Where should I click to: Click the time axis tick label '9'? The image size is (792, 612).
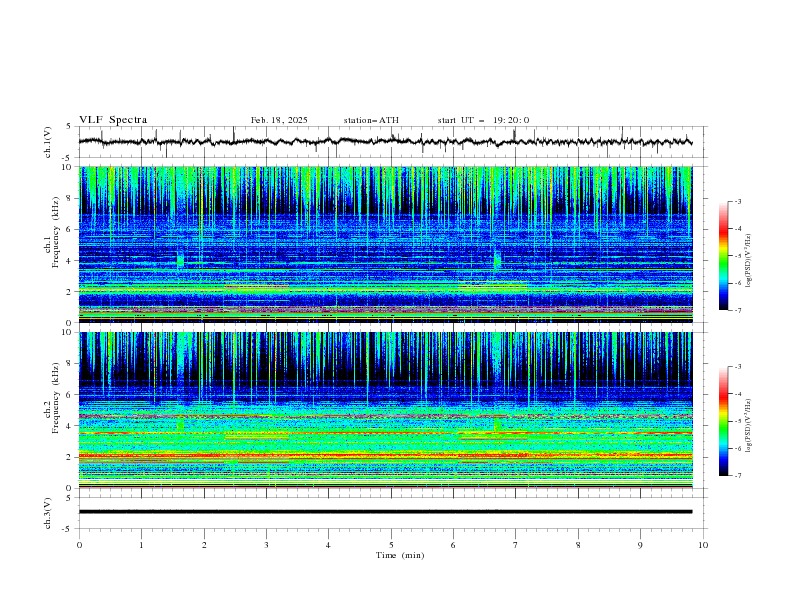coord(640,545)
